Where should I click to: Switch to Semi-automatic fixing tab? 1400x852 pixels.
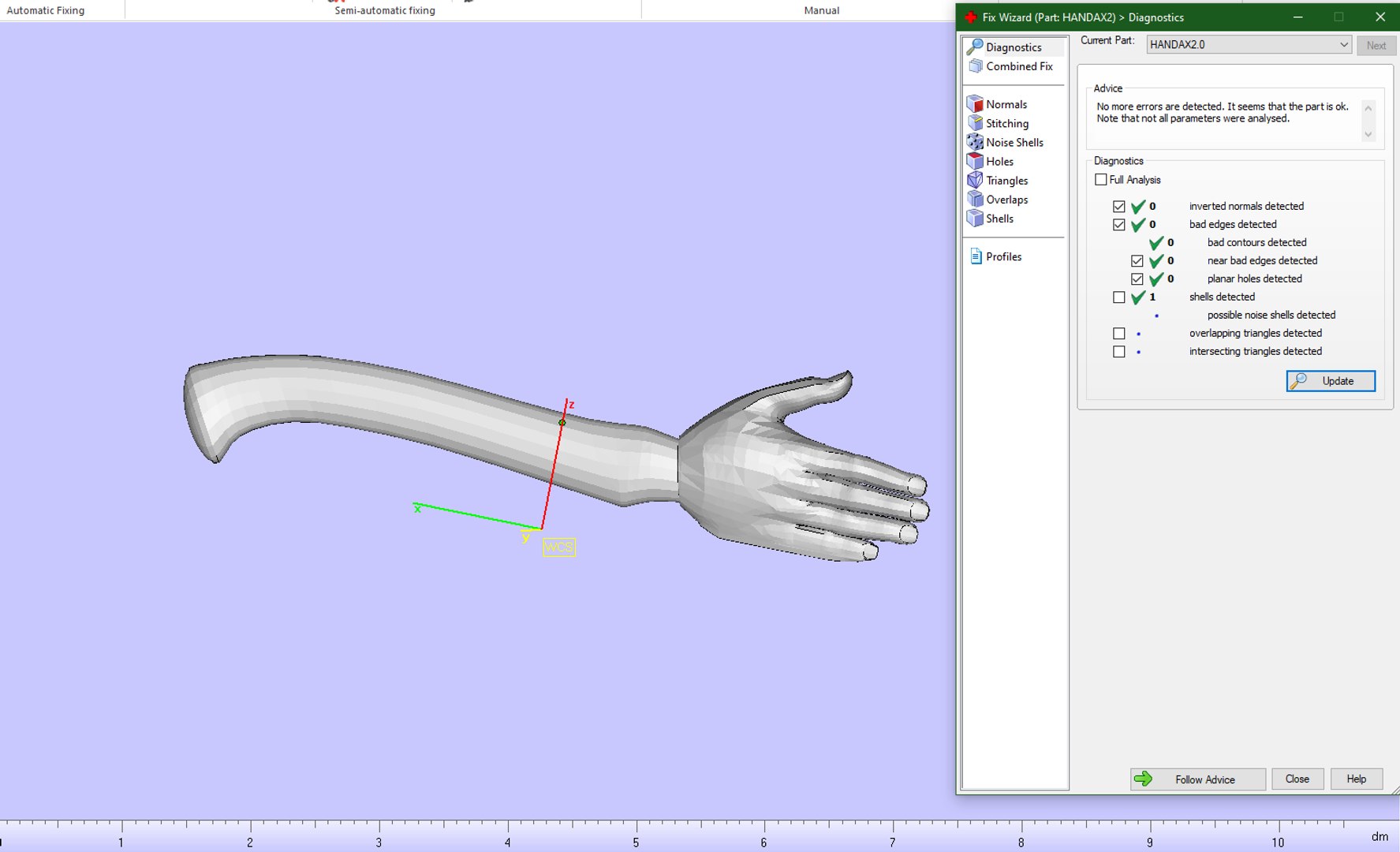pyautogui.click(x=384, y=10)
